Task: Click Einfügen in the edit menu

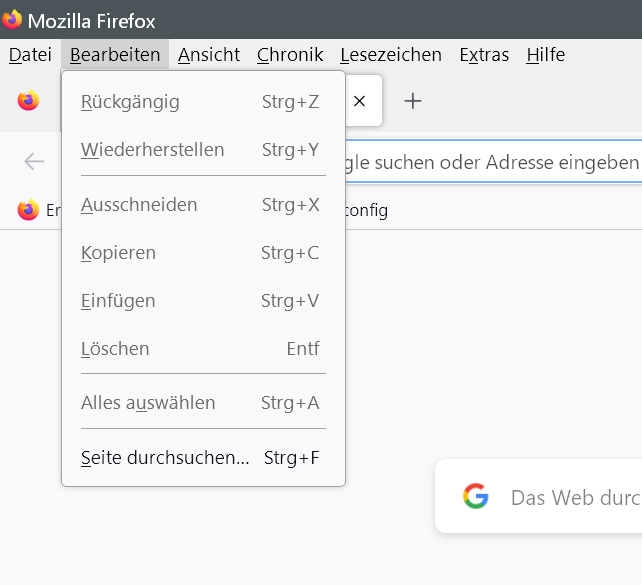Action: tap(118, 301)
